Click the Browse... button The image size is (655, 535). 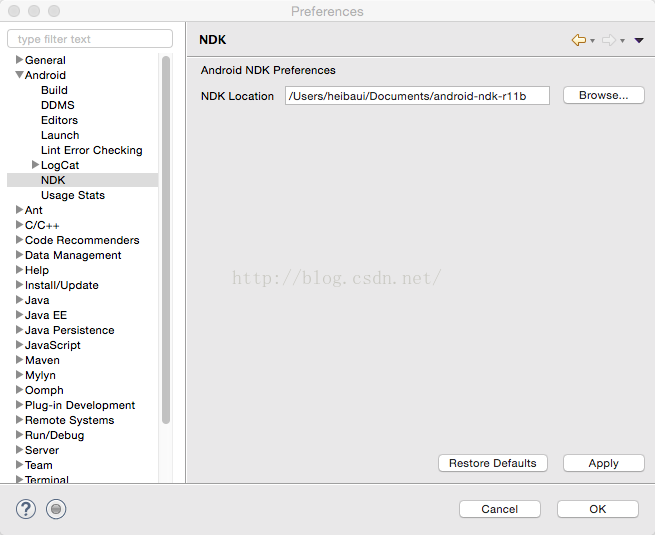click(604, 95)
